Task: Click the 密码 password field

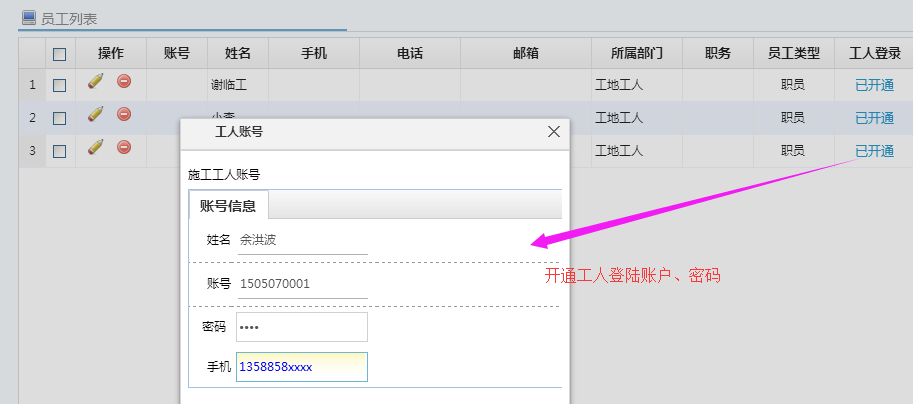Action: tap(301, 327)
